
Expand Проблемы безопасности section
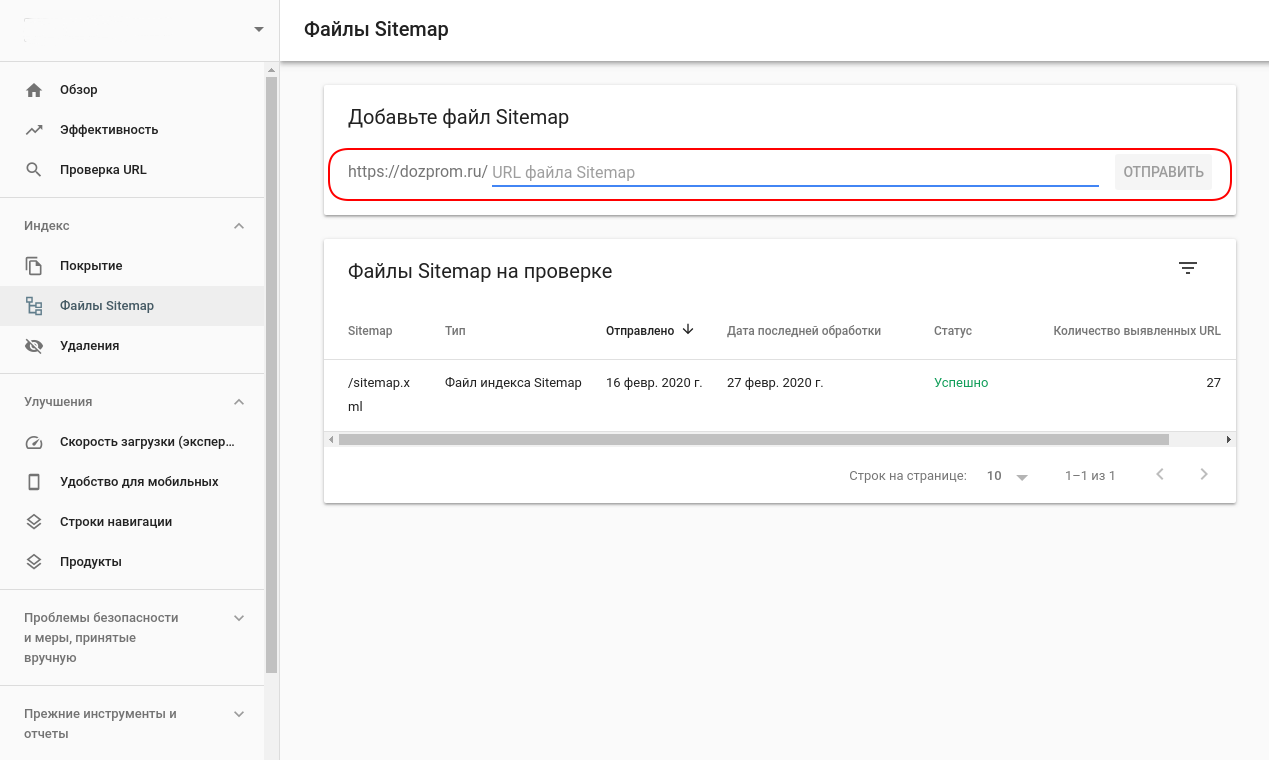[239, 618]
